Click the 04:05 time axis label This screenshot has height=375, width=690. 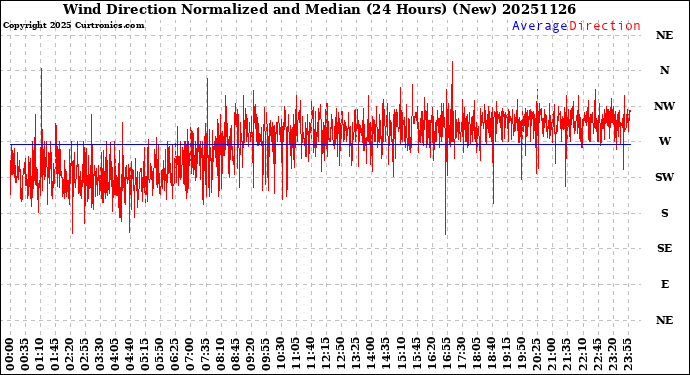(x=115, y=354)
